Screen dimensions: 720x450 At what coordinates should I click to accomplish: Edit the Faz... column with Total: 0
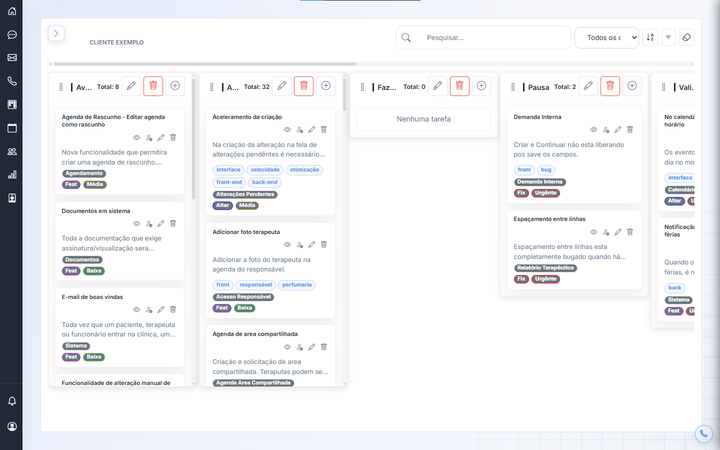[x=438, y=86]
